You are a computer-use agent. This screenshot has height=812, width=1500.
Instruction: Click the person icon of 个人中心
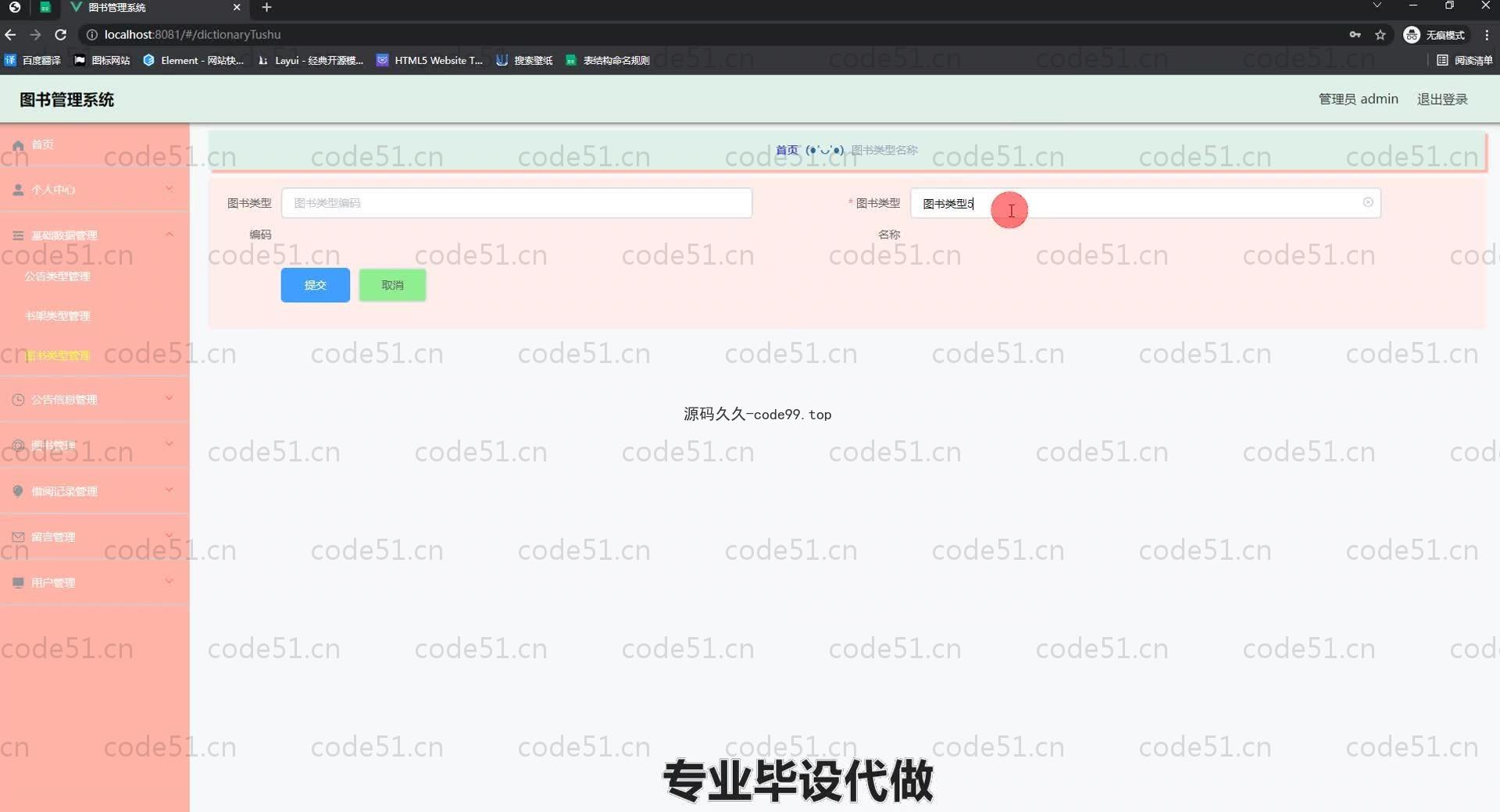coord(18,190)
